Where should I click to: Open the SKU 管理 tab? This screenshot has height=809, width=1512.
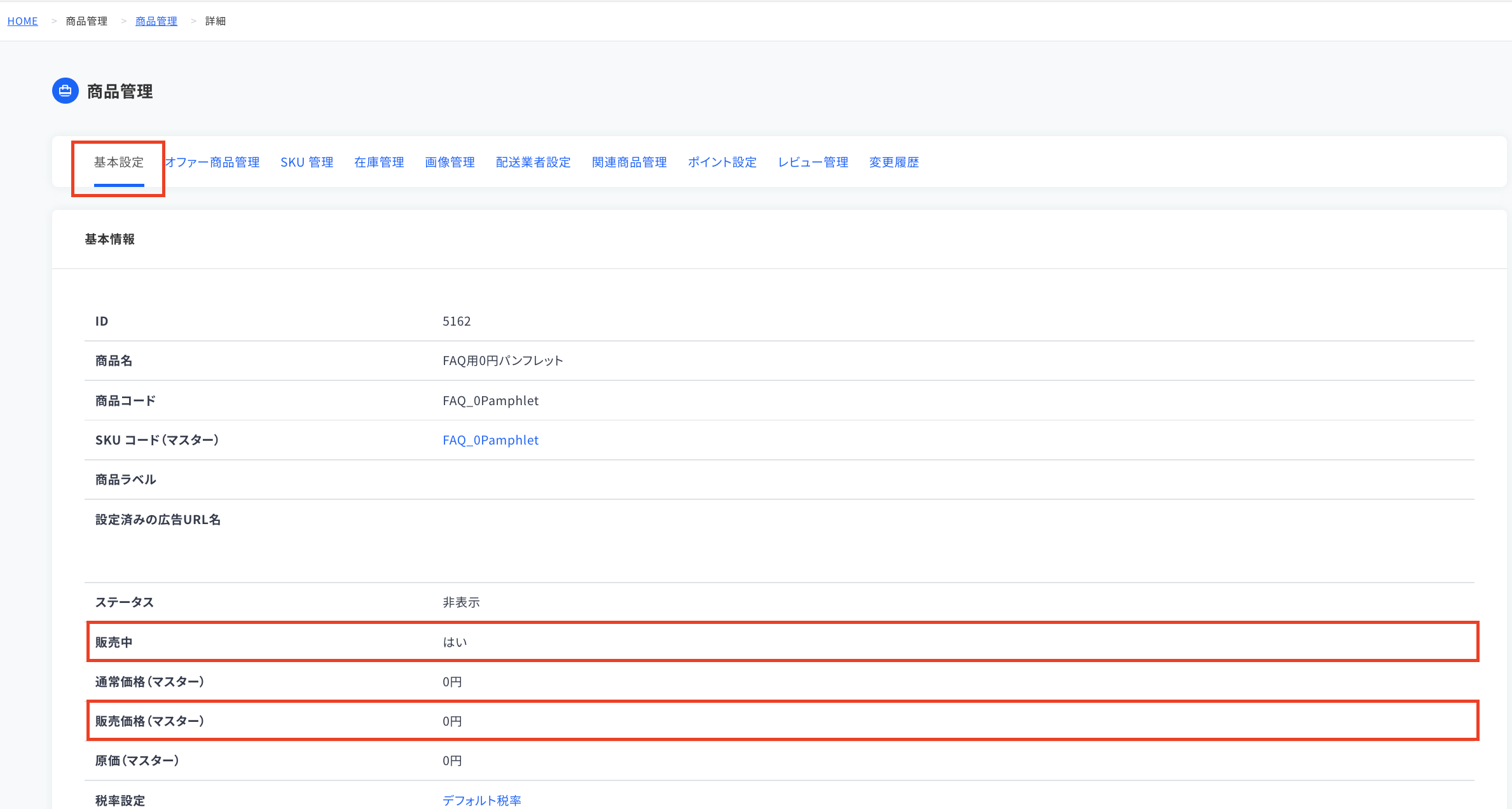click(307, 162)
